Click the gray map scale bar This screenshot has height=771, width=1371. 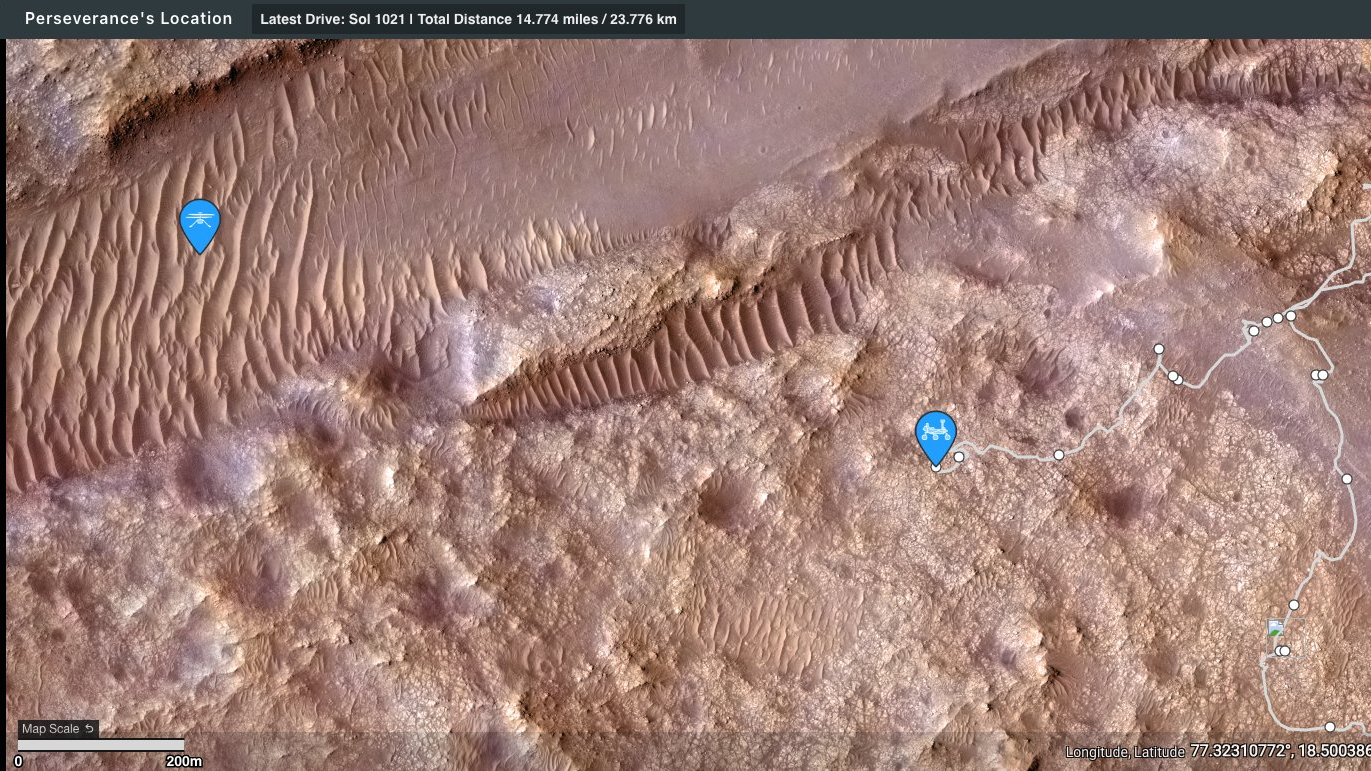click(x=101, y=745)
